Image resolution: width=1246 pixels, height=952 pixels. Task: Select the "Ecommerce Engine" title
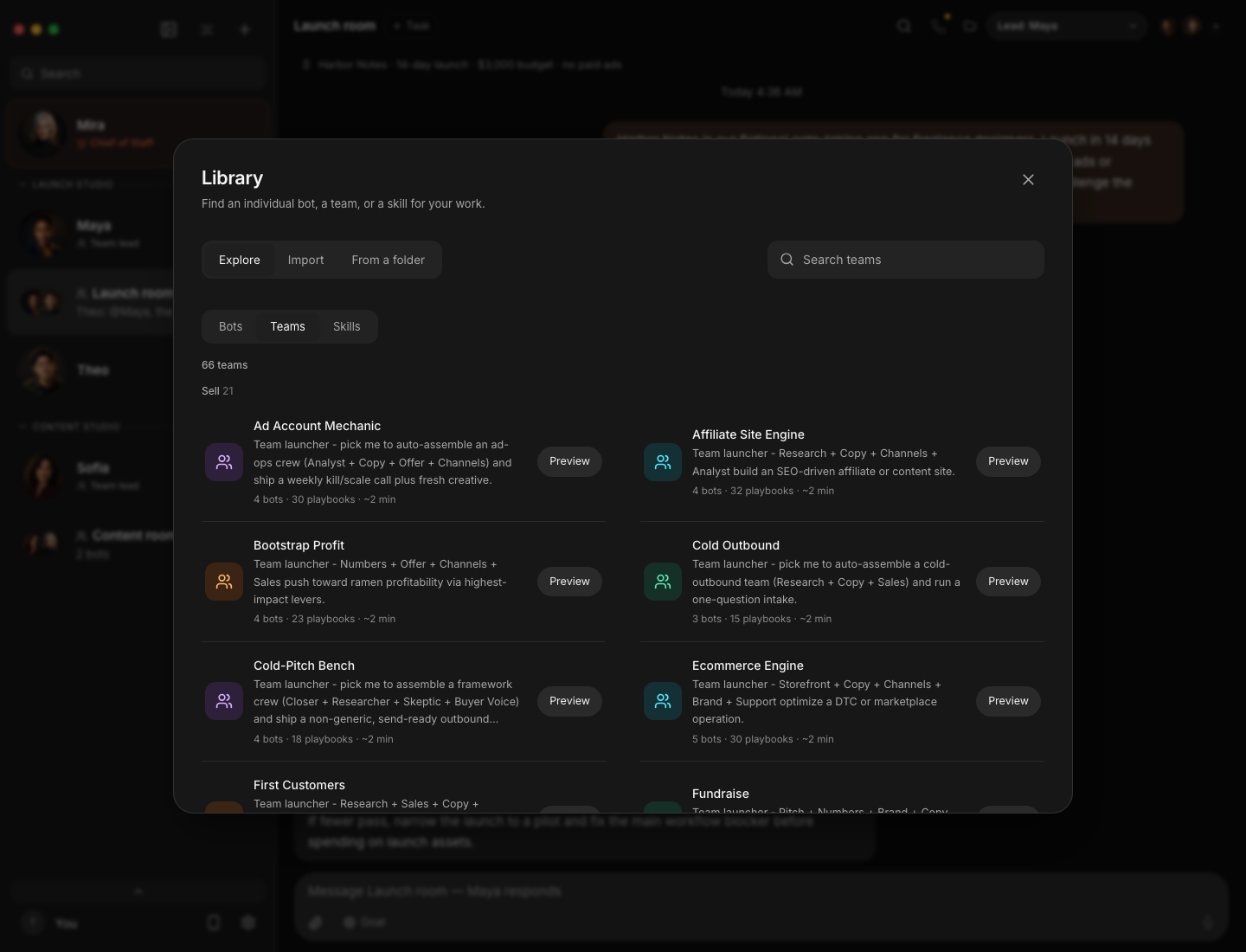(748, 666)
